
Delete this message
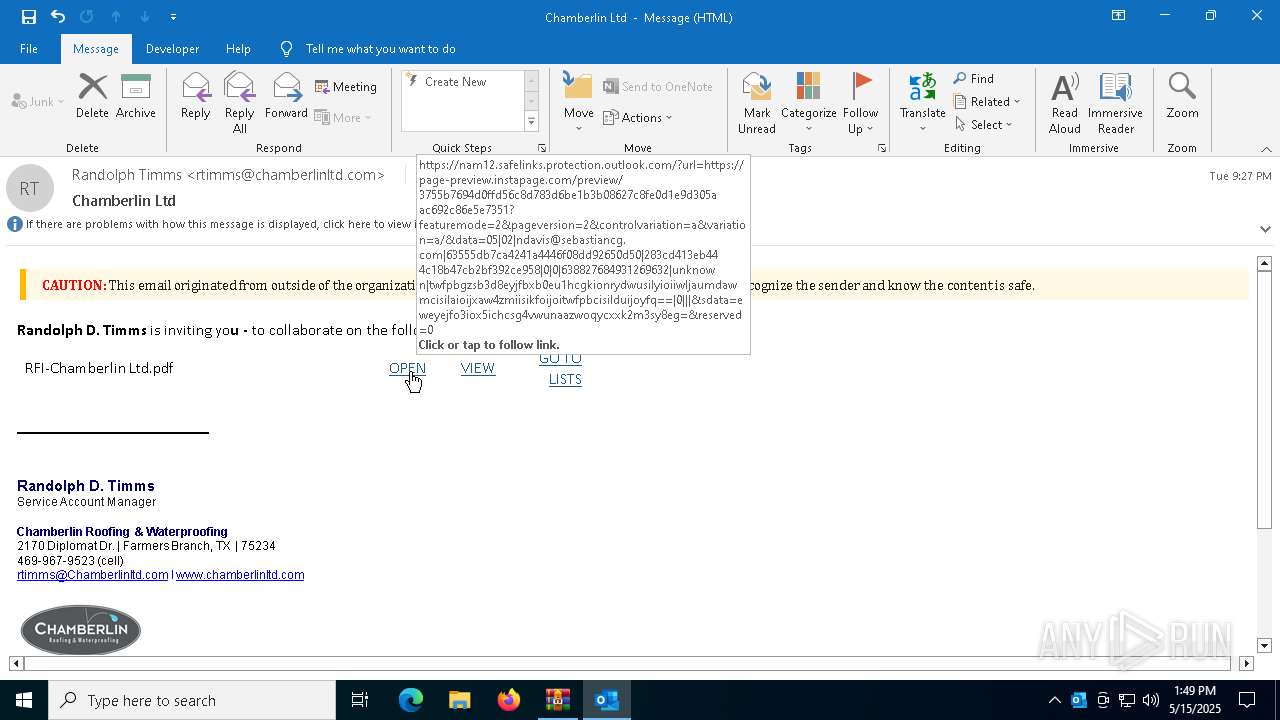pos(92,96)
